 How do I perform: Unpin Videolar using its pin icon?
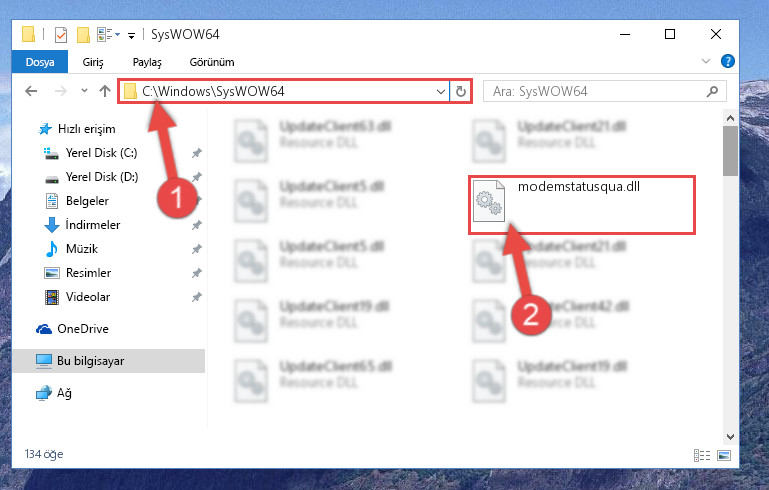point(197,297)
